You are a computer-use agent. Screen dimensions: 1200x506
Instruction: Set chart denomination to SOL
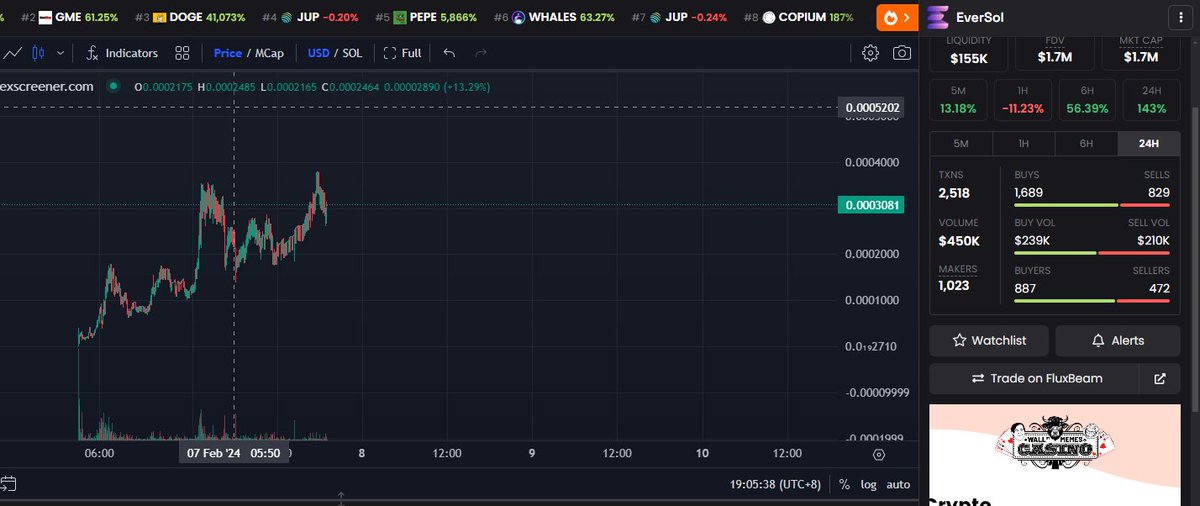(x=352, y=53)
